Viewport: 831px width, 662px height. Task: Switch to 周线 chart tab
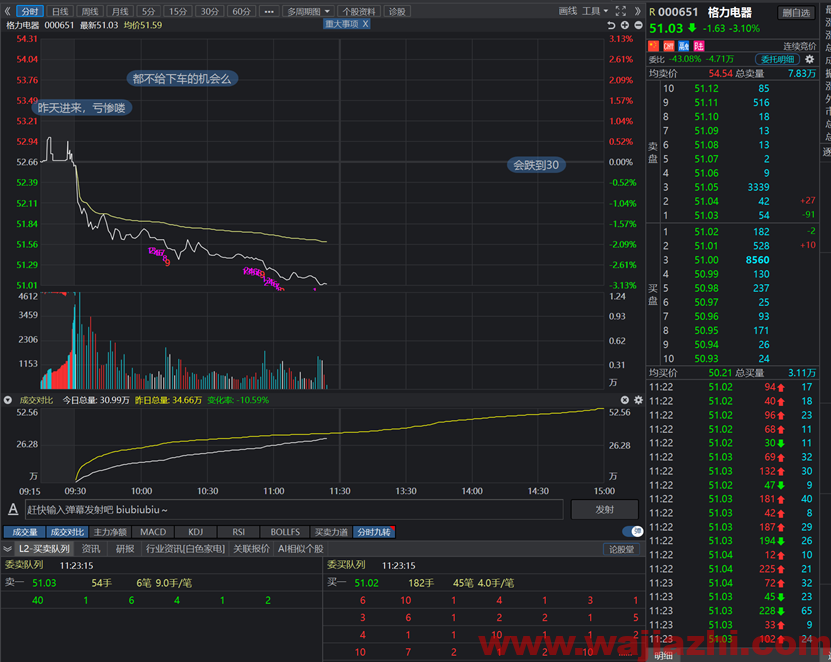(x=90, y=11)
